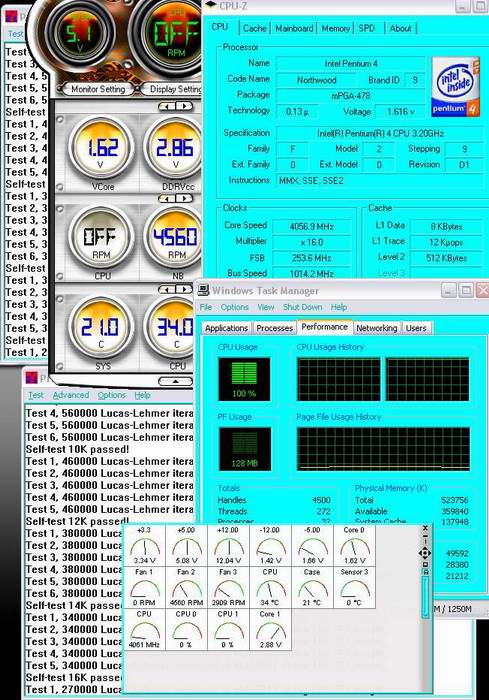Image resolution: width=489 pixels, height=700 pixels.
Task: Click the line 'Self-test 10K passed!' in Prime95
Action: click(77, 449)
